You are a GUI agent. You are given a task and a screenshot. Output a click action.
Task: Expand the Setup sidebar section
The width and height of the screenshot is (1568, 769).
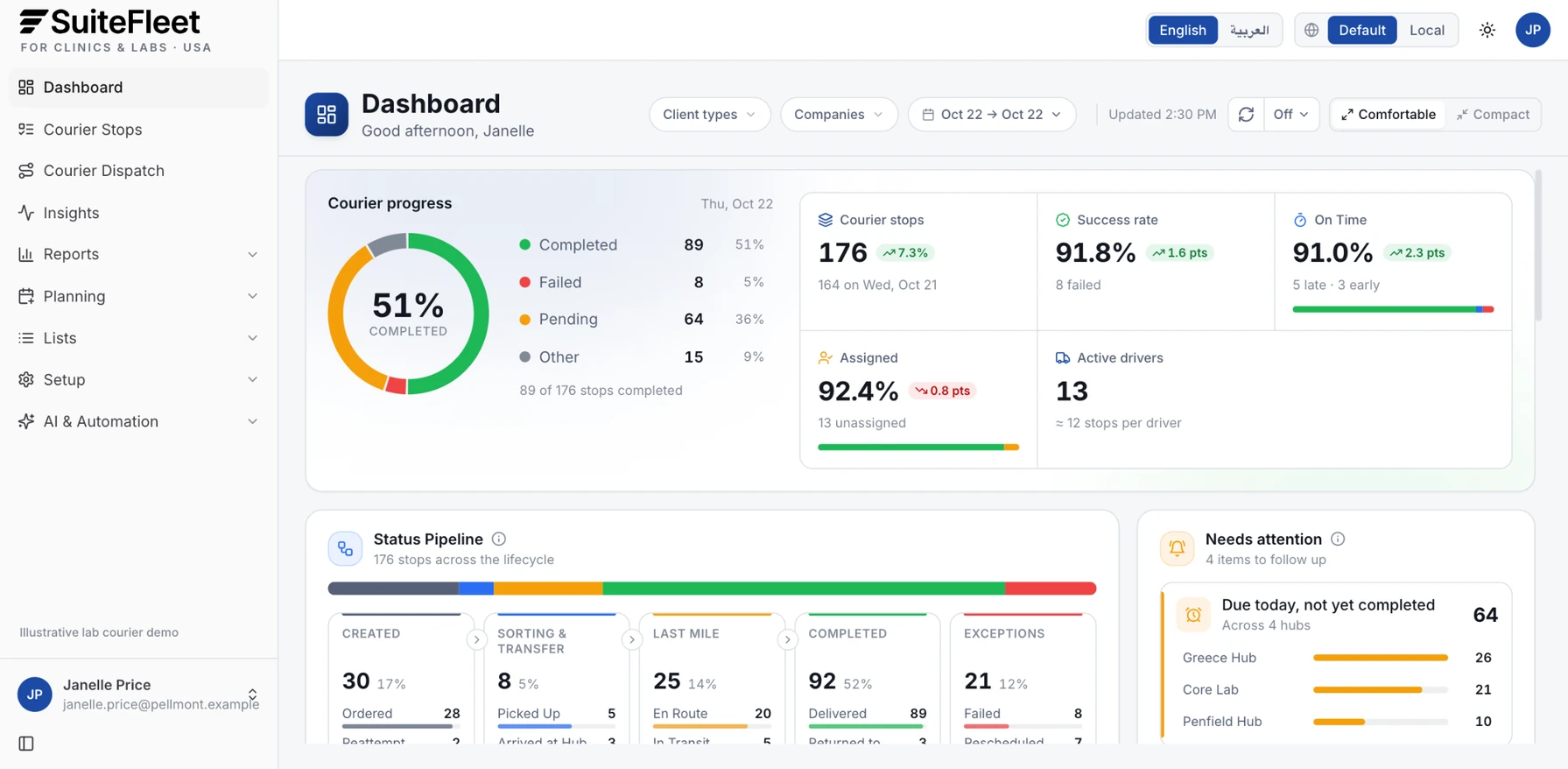[x=138, y=380]
